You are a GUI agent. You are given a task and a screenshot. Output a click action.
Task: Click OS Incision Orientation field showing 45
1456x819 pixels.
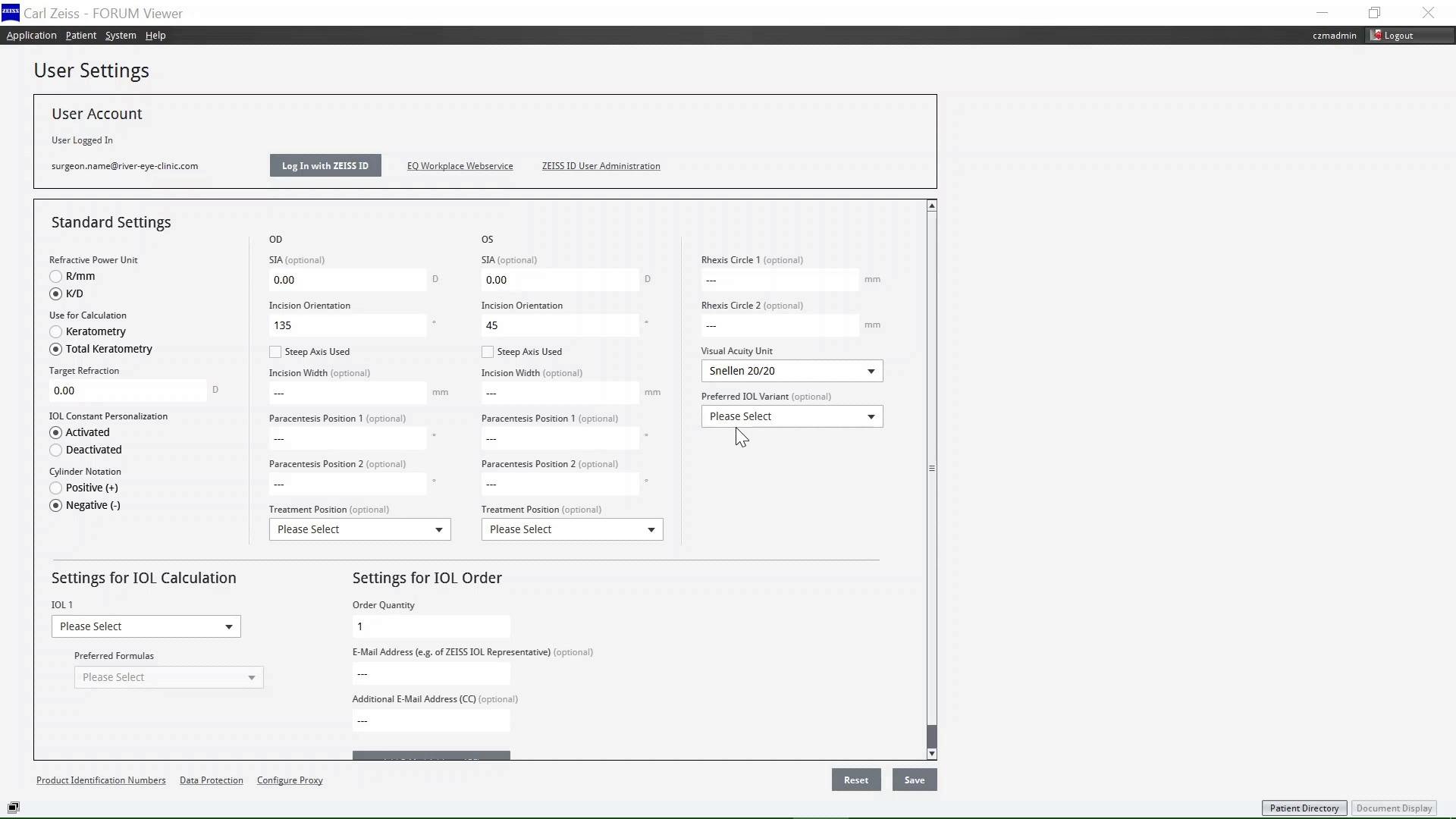(x=560, y=325)
